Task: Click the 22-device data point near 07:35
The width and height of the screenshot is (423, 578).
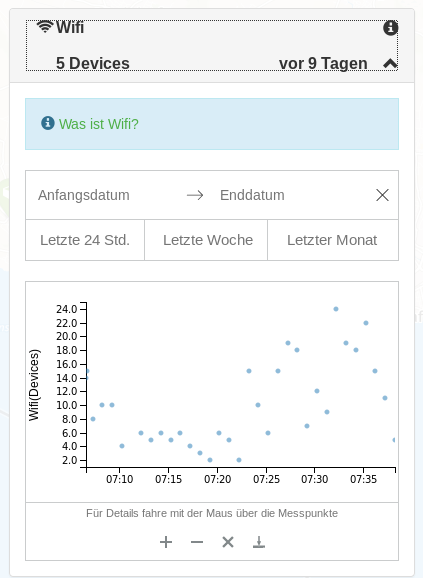Action: (x=366, y=323)
